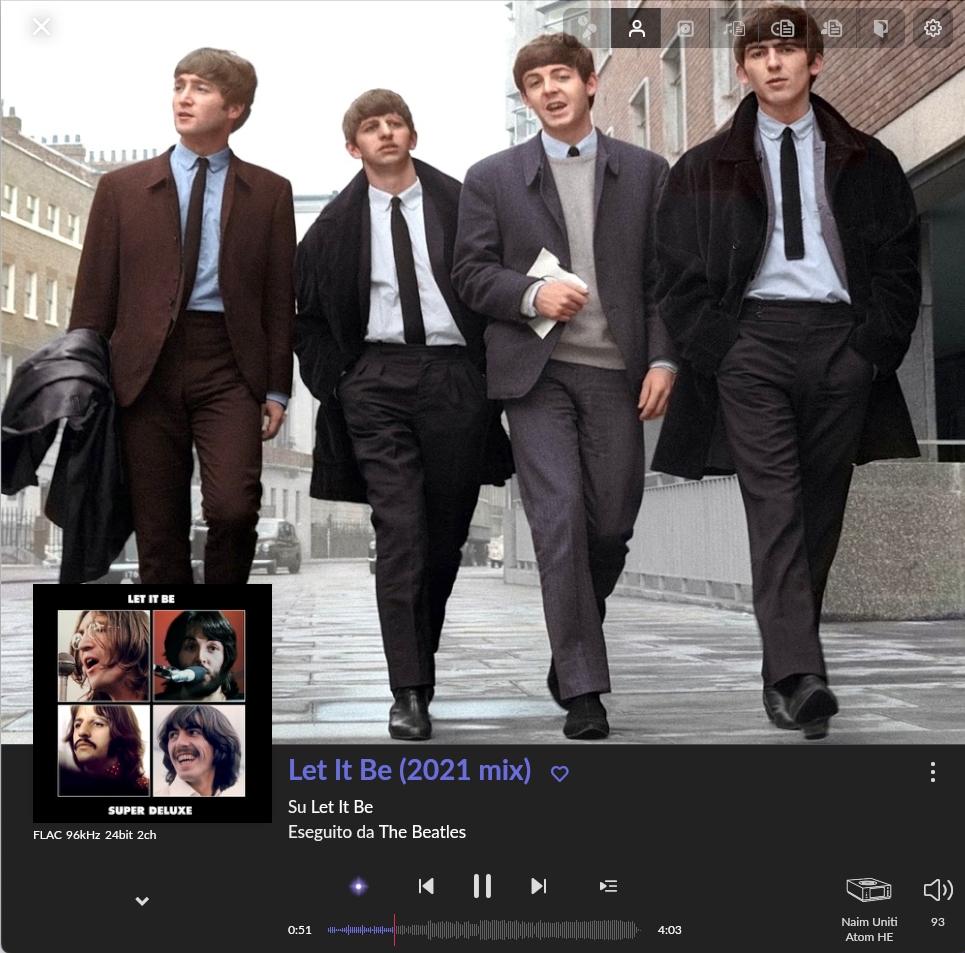Show the track credits page icon
Screen dimensions: 965x953
pyautogui.click(x=734, y=29)
